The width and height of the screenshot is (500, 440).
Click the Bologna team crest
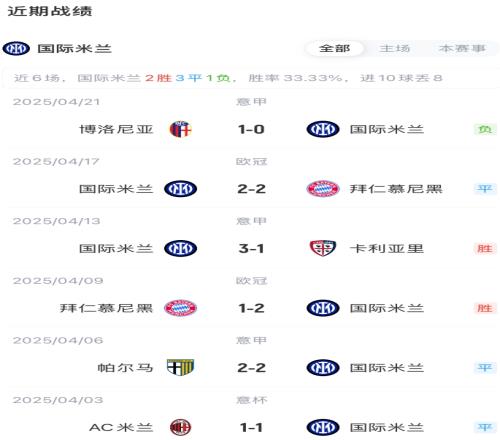tap(180, 129)
